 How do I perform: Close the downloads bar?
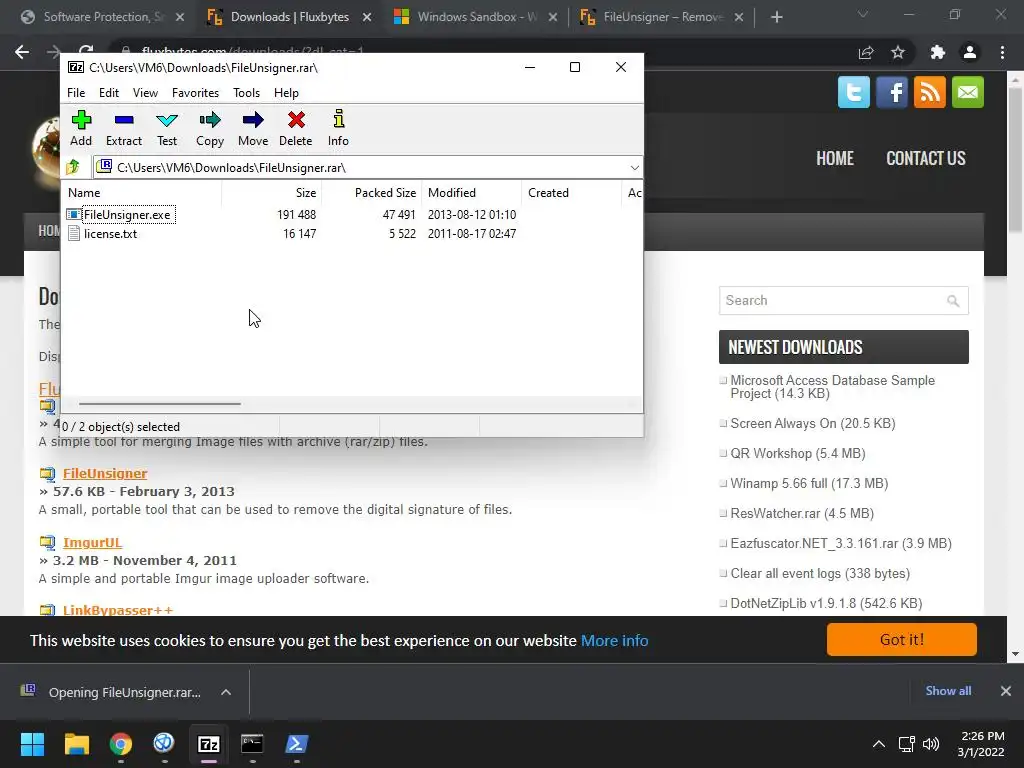1006,691
